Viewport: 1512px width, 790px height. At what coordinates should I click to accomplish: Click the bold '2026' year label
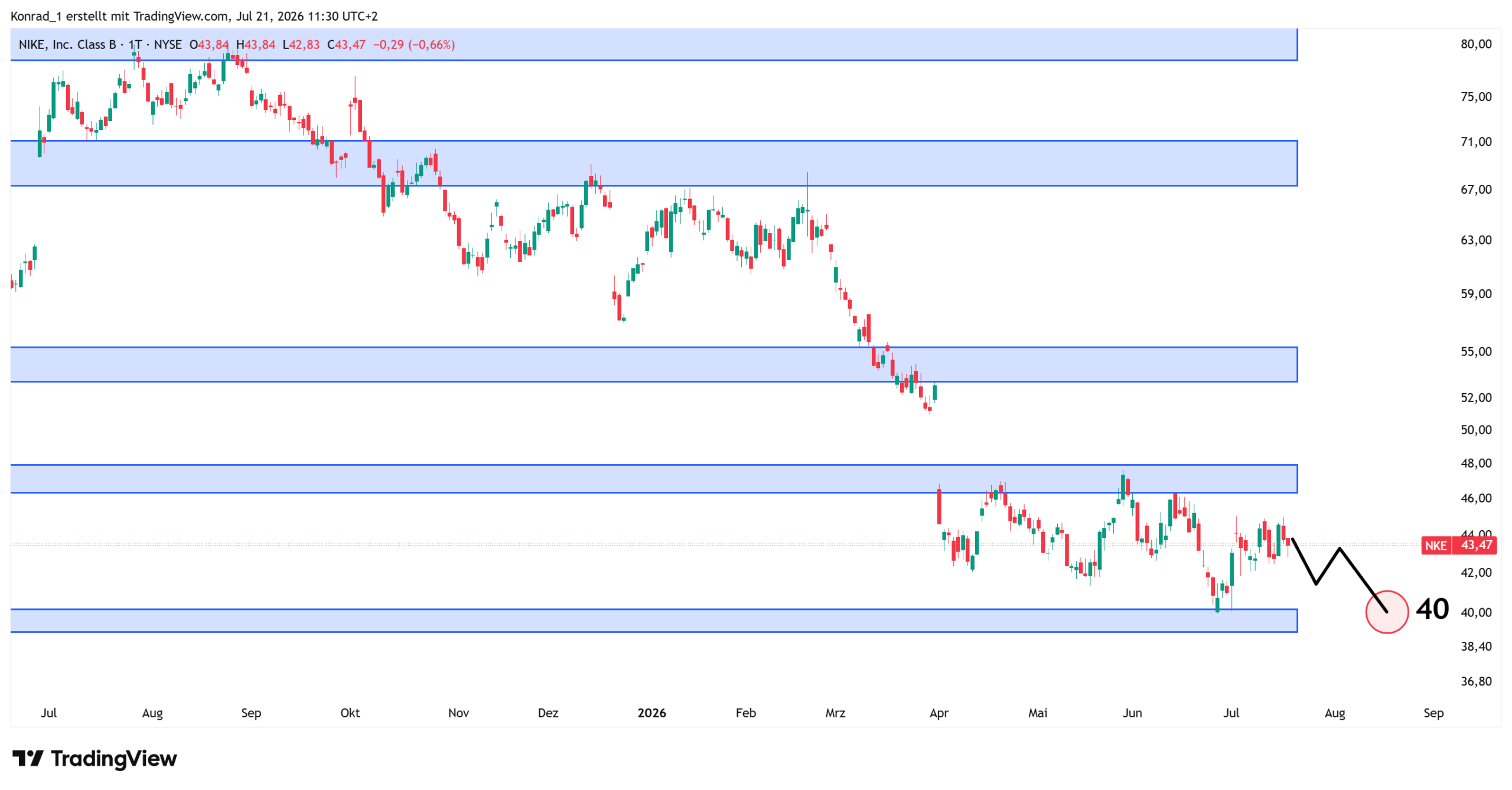click(652, 713)
